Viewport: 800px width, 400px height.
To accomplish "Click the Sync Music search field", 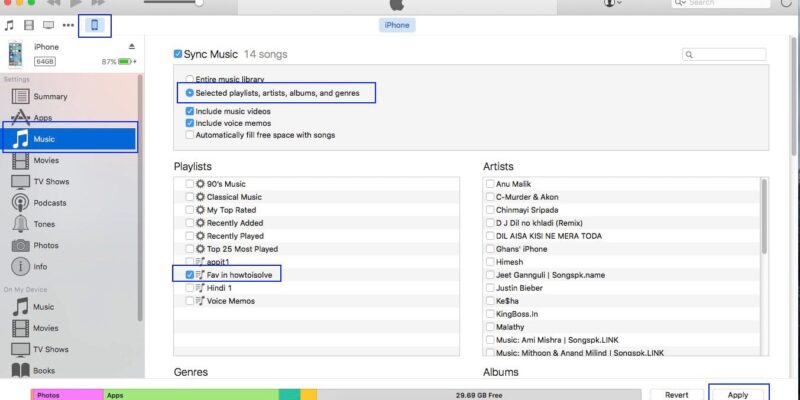I will point(724,55).
